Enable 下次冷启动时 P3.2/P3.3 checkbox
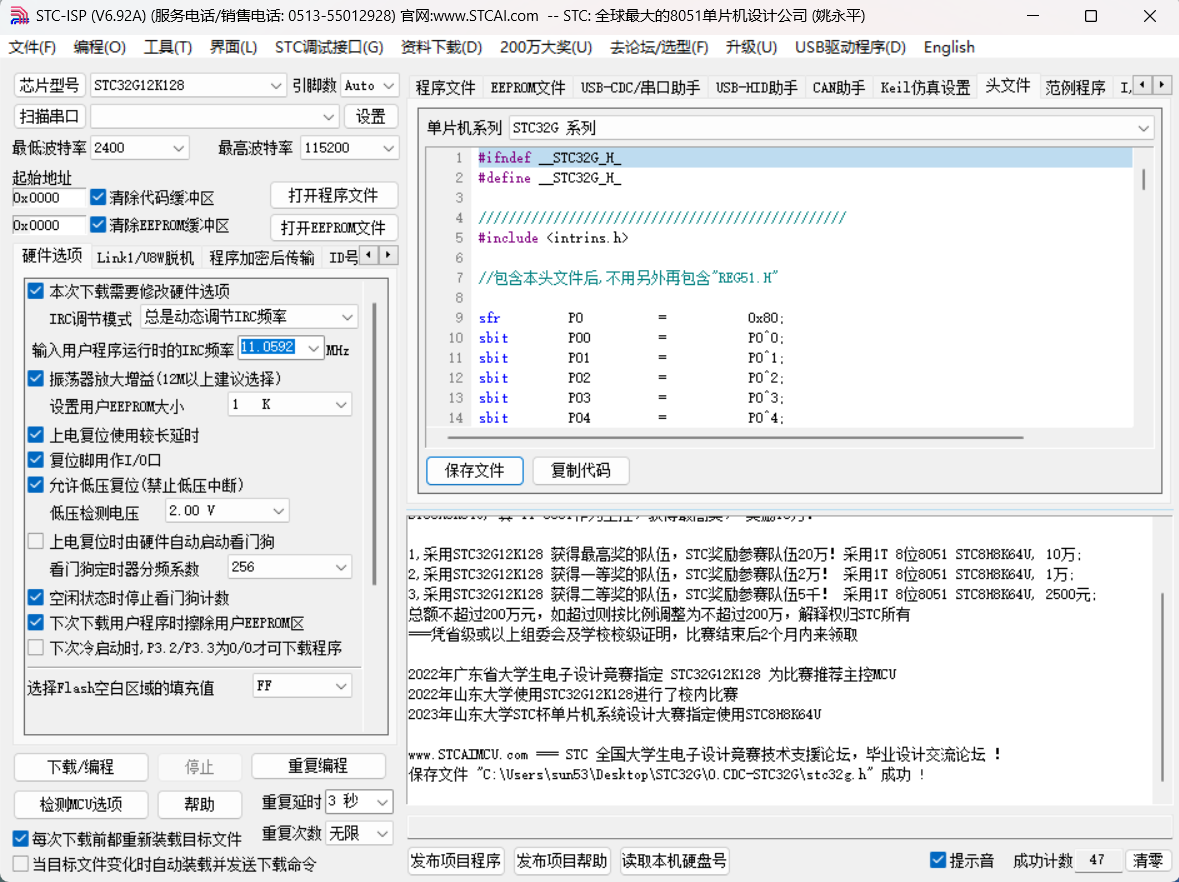Screen dimensions: 1179x882 (x=35, y=647)
